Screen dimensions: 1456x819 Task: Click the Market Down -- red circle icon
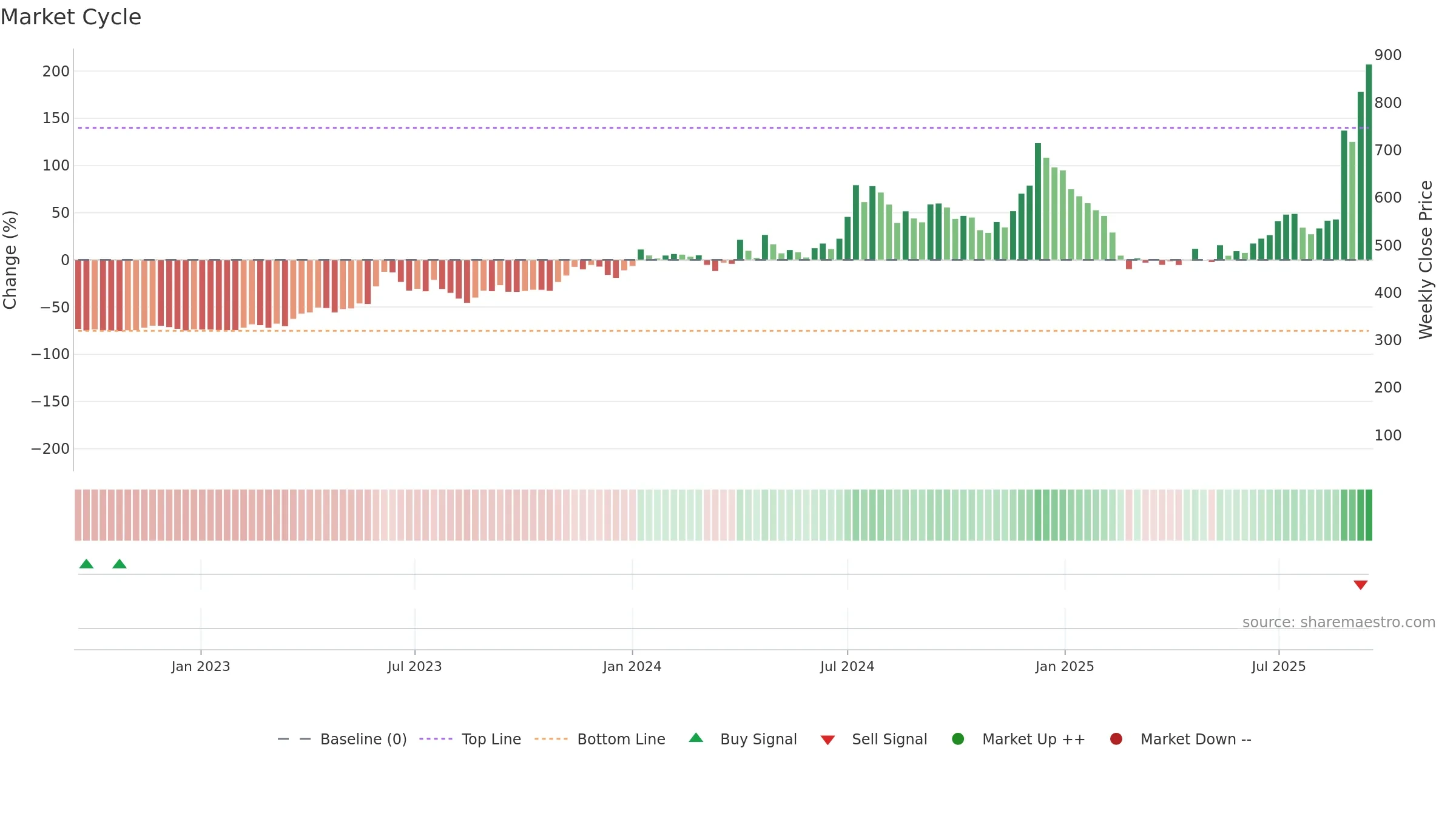(1116, 739)
